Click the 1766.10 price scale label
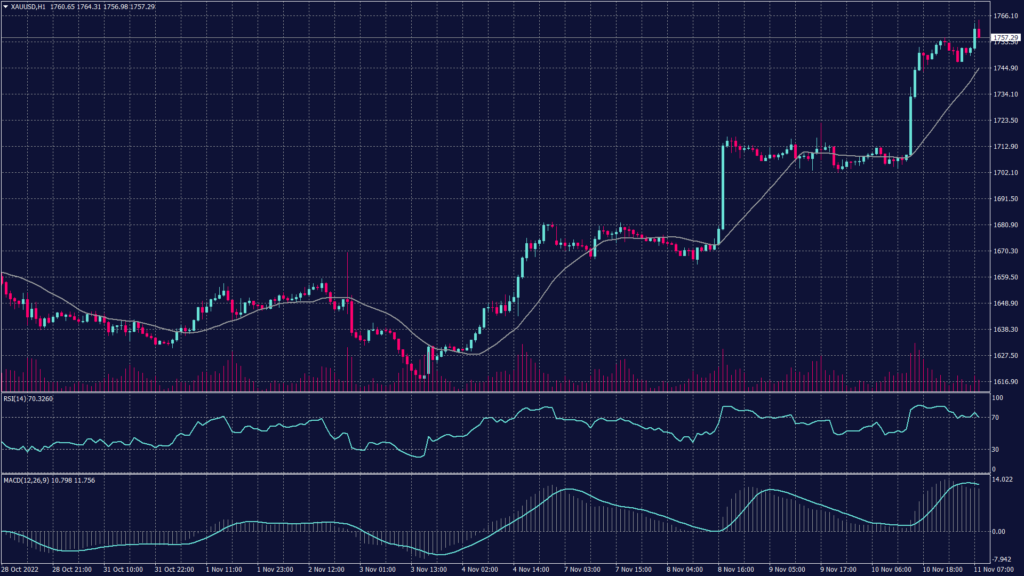 click(1004, 16)
